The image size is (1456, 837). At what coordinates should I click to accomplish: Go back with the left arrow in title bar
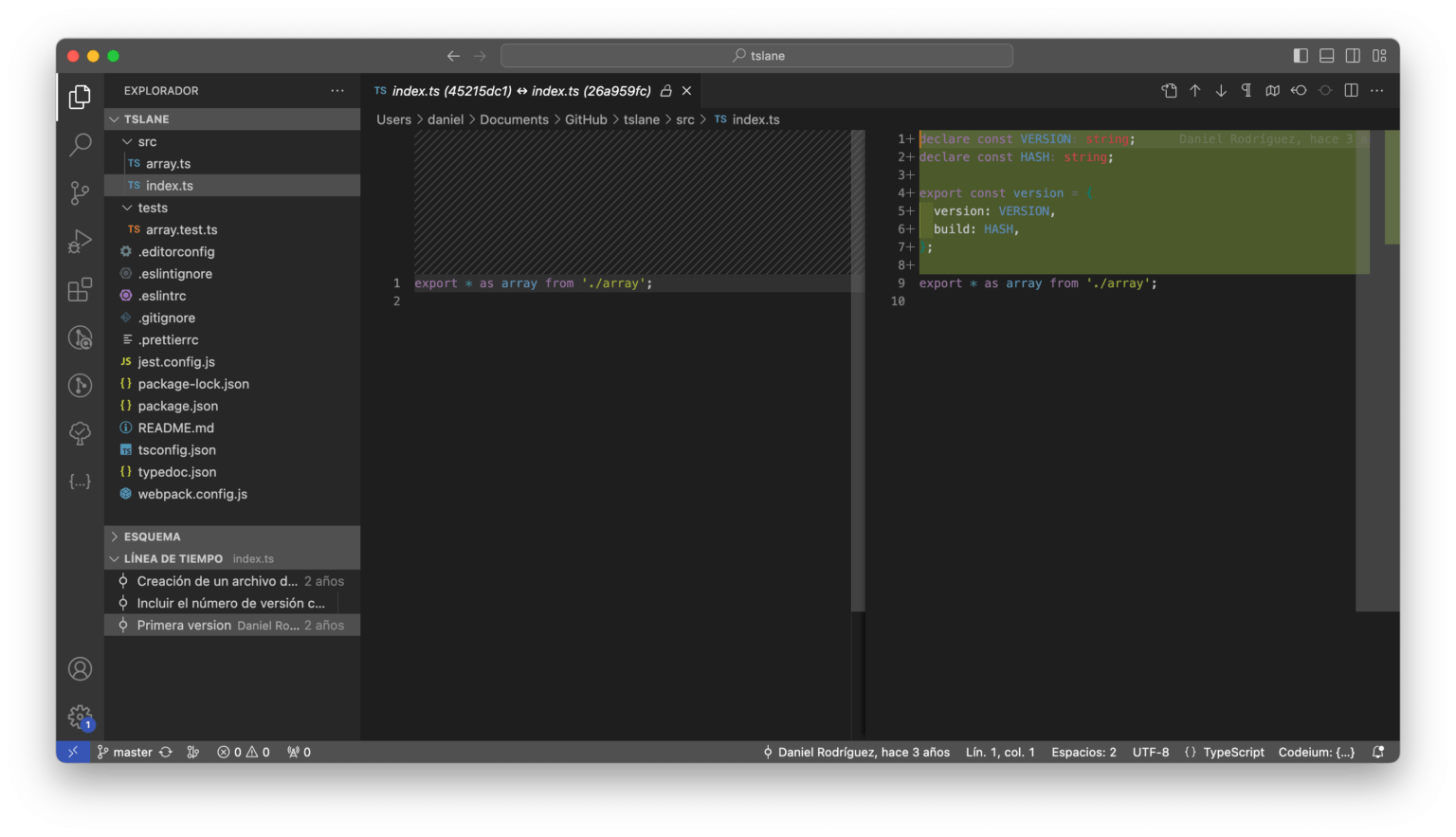tap(453, 56)
